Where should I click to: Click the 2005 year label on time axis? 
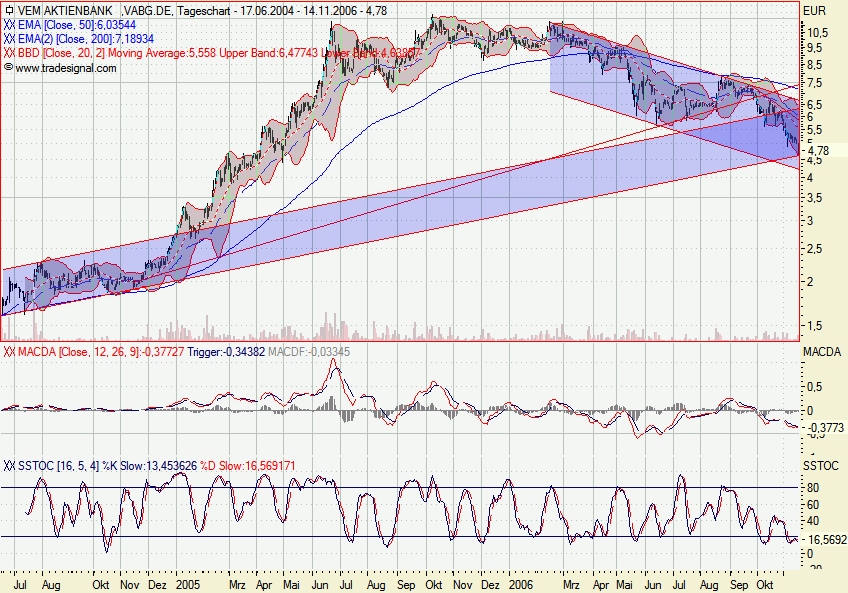188,585
